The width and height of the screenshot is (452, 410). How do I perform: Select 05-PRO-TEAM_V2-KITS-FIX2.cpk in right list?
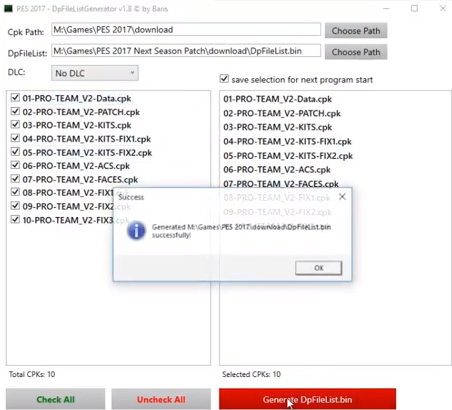coord(288,156)
